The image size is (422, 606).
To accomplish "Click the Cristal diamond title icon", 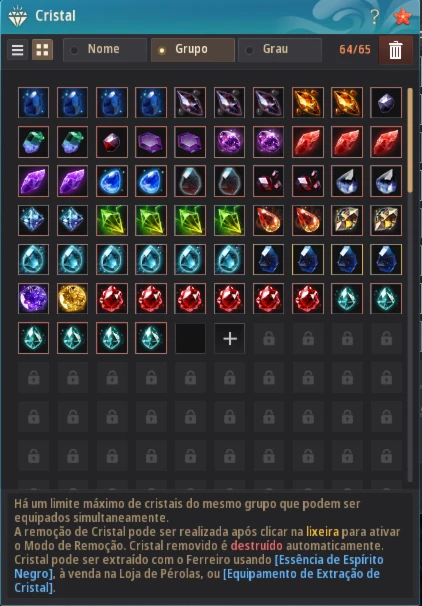I will coord(18,17).
